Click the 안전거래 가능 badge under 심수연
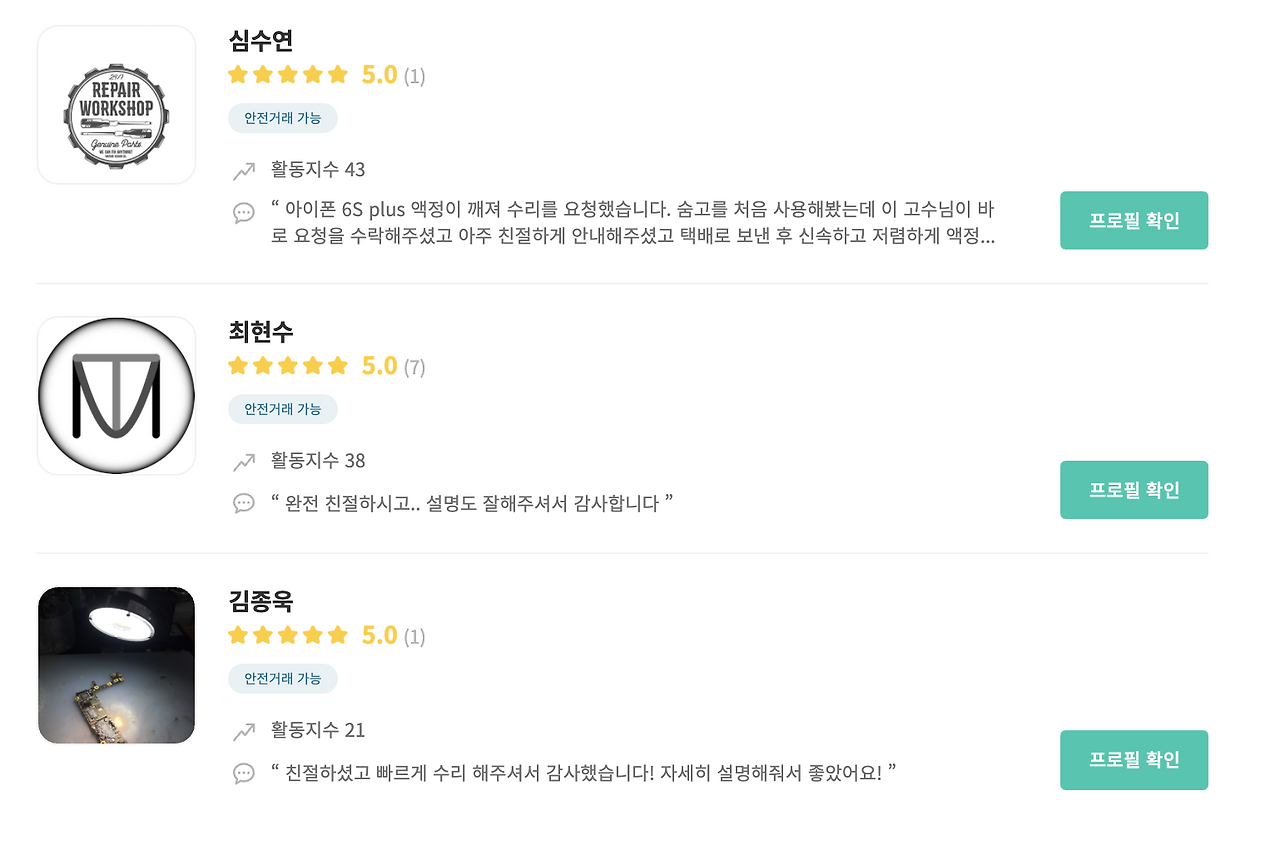This screenshot has height=845, width=1280. click(x=283, y=118)
